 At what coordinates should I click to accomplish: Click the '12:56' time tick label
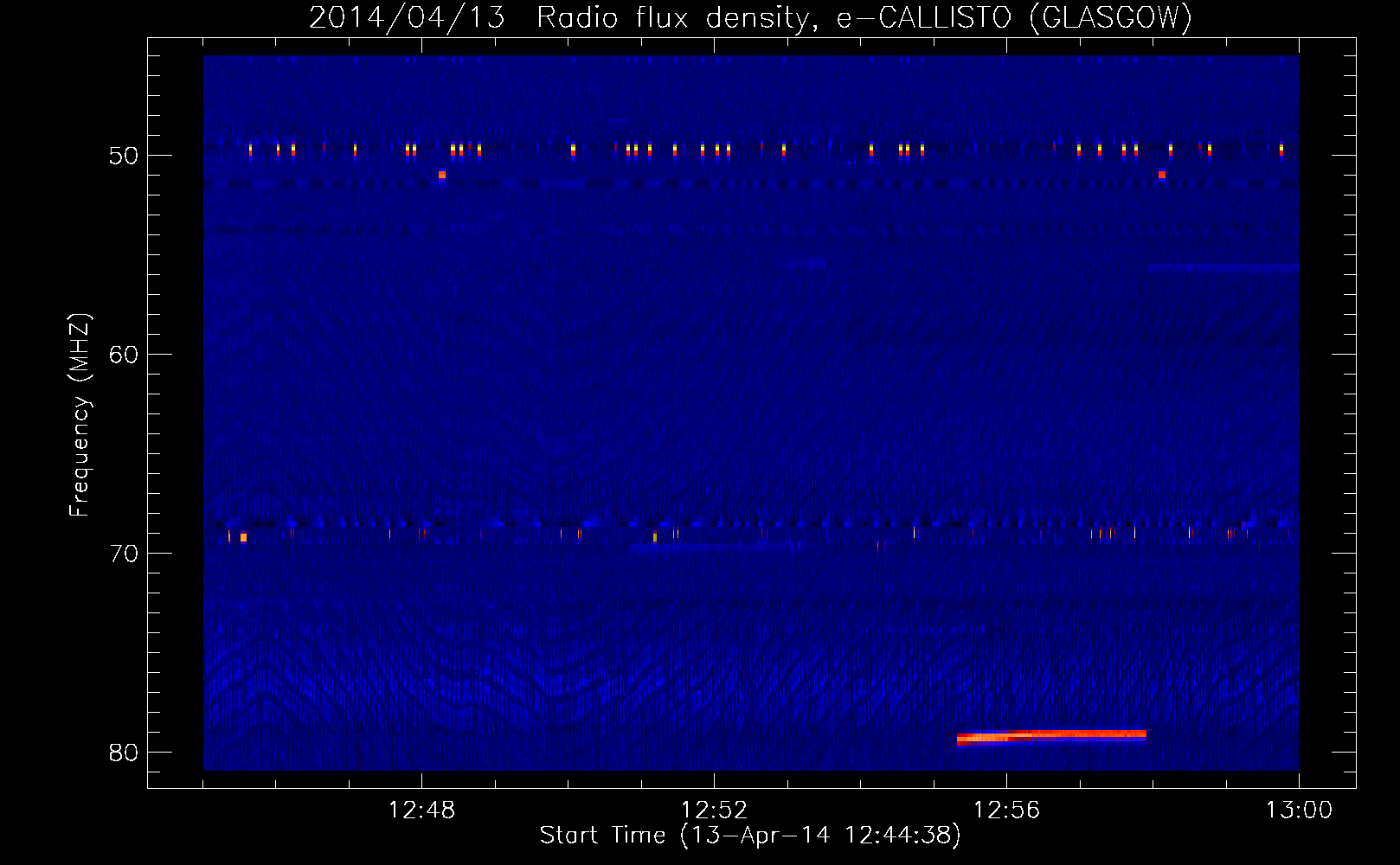click(x=1006, y=811)
